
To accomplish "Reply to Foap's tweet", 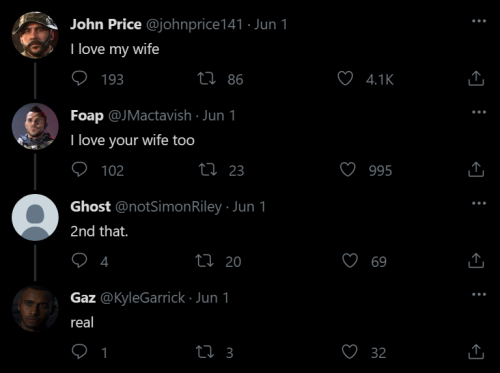I will (79, 170).
